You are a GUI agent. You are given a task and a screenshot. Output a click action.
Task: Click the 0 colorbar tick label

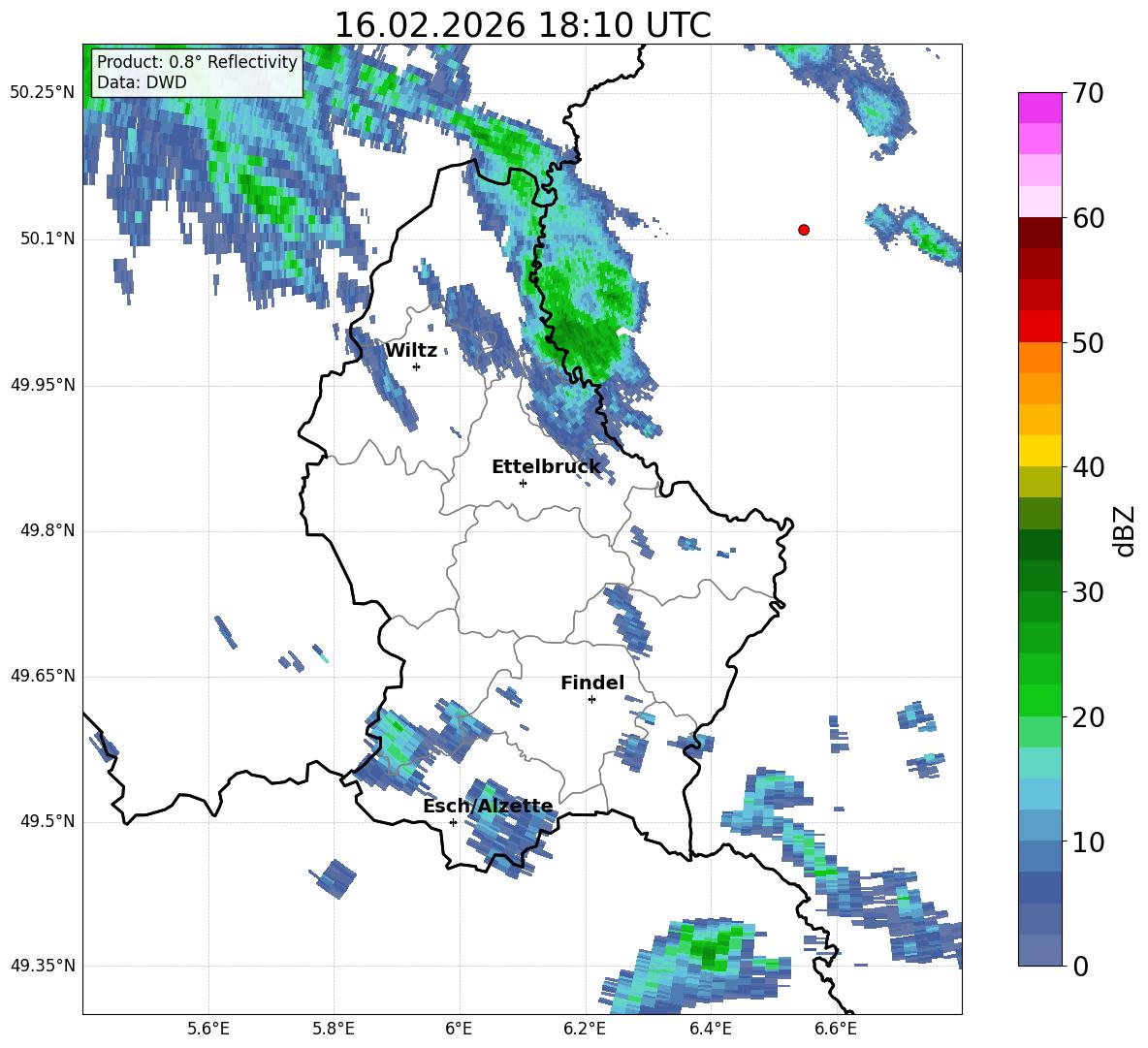tap(1080, 967)
